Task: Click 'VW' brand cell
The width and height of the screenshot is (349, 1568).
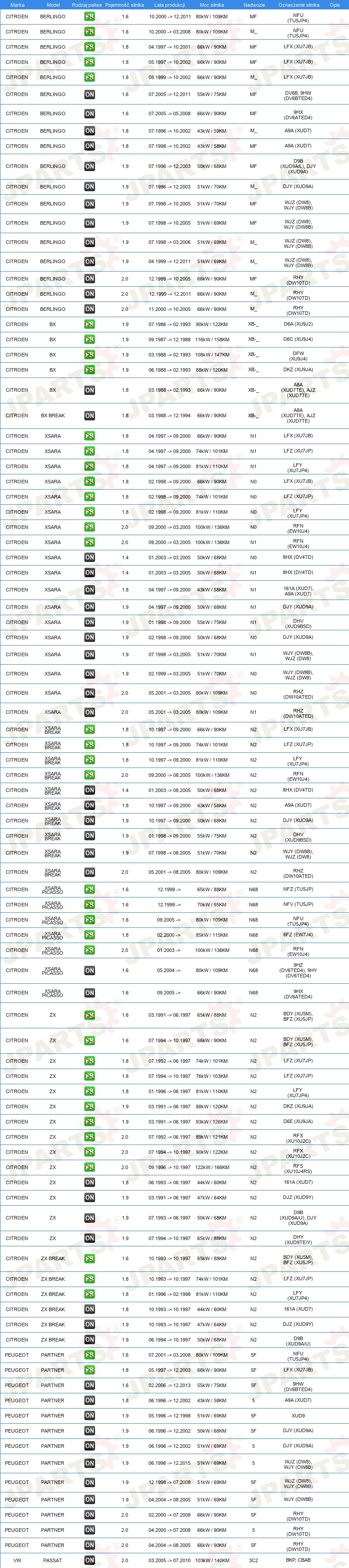Action: pyautogui.click(x=17, y=1560)
